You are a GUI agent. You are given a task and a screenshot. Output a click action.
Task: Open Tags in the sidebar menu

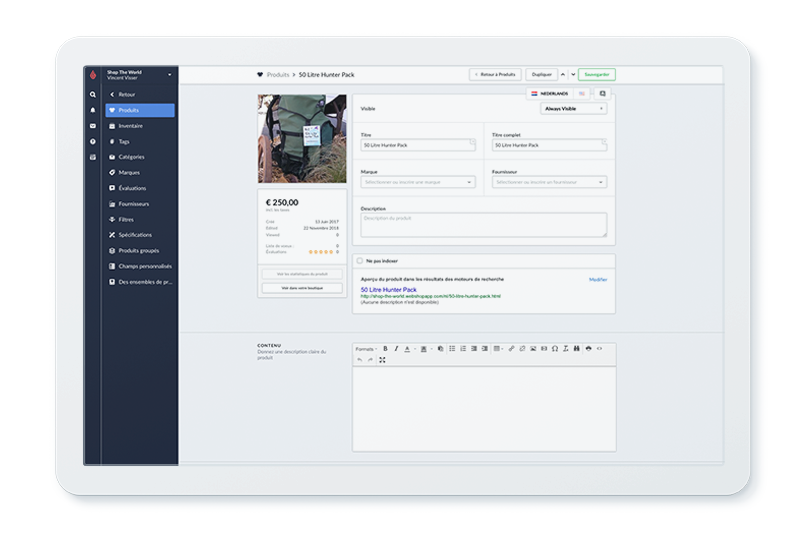[x=140, y=141]
